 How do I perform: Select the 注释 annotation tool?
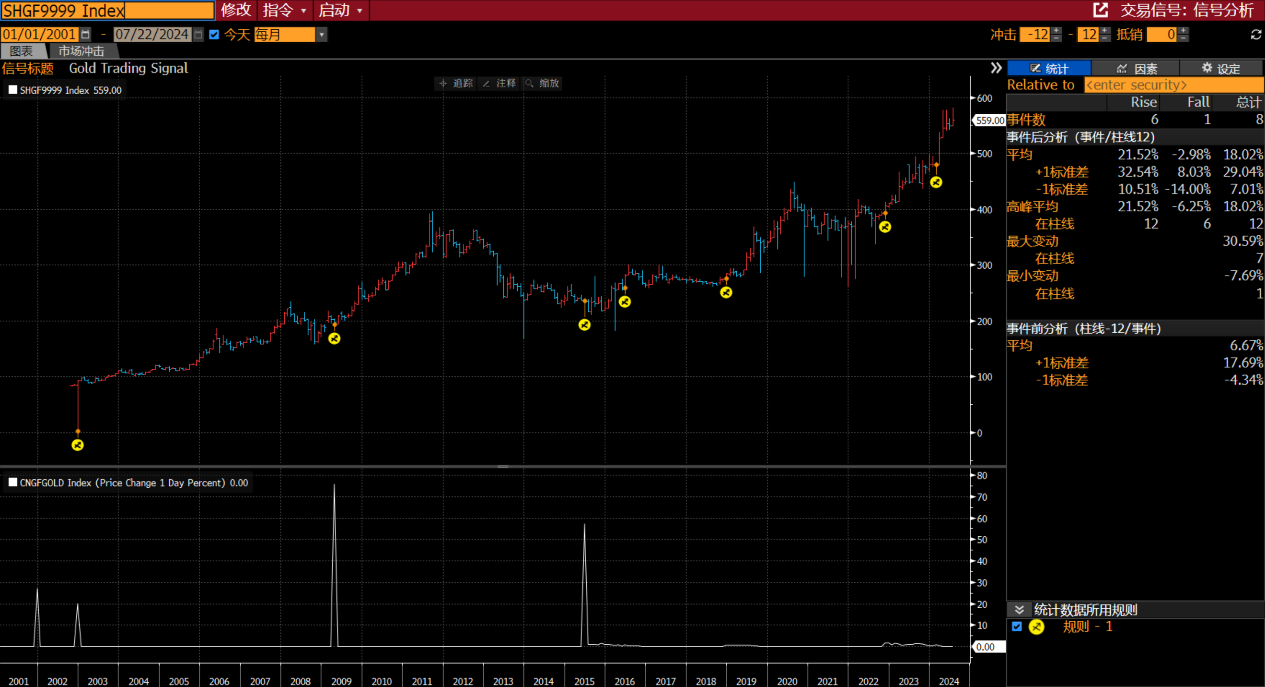click(x=498, y=83)
